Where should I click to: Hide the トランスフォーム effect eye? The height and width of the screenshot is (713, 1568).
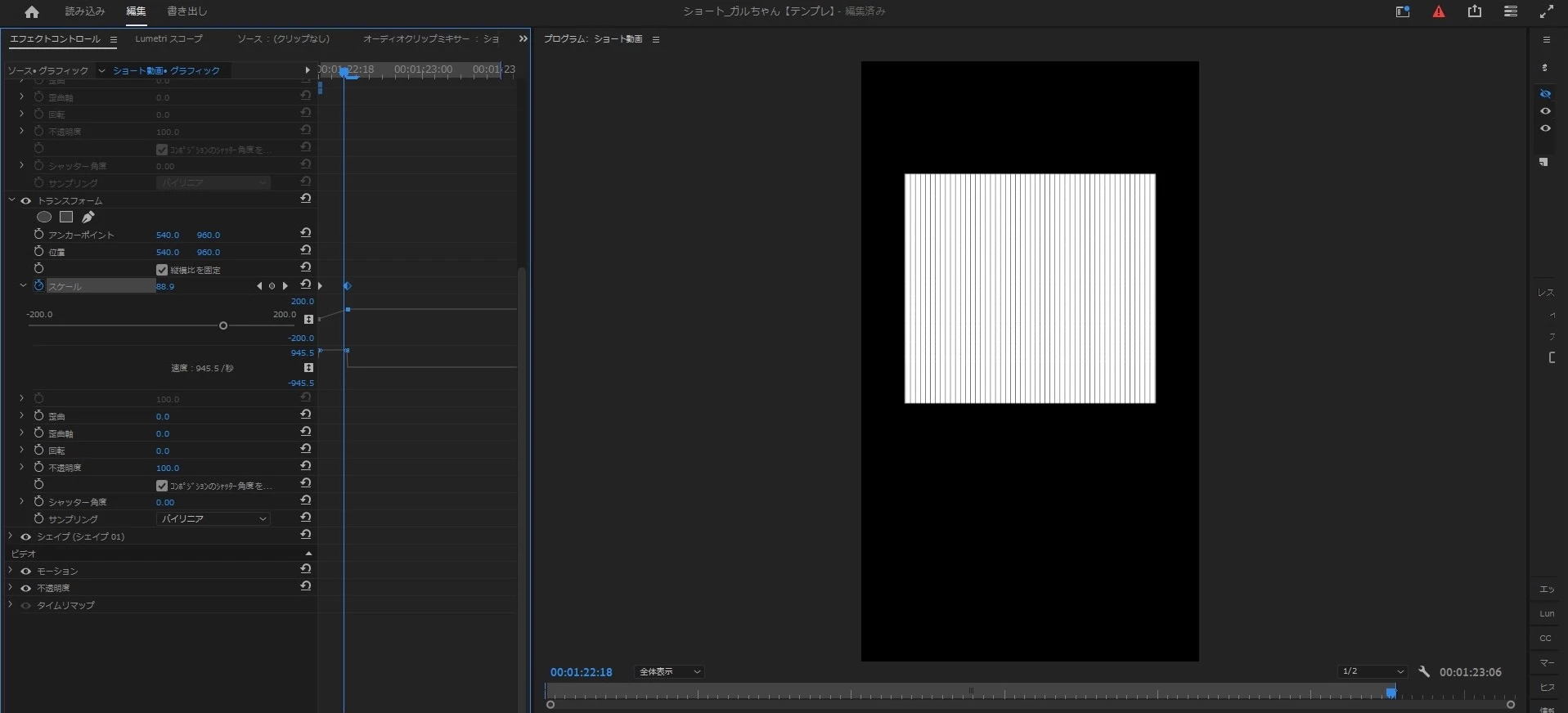click(x=25, y=200)
